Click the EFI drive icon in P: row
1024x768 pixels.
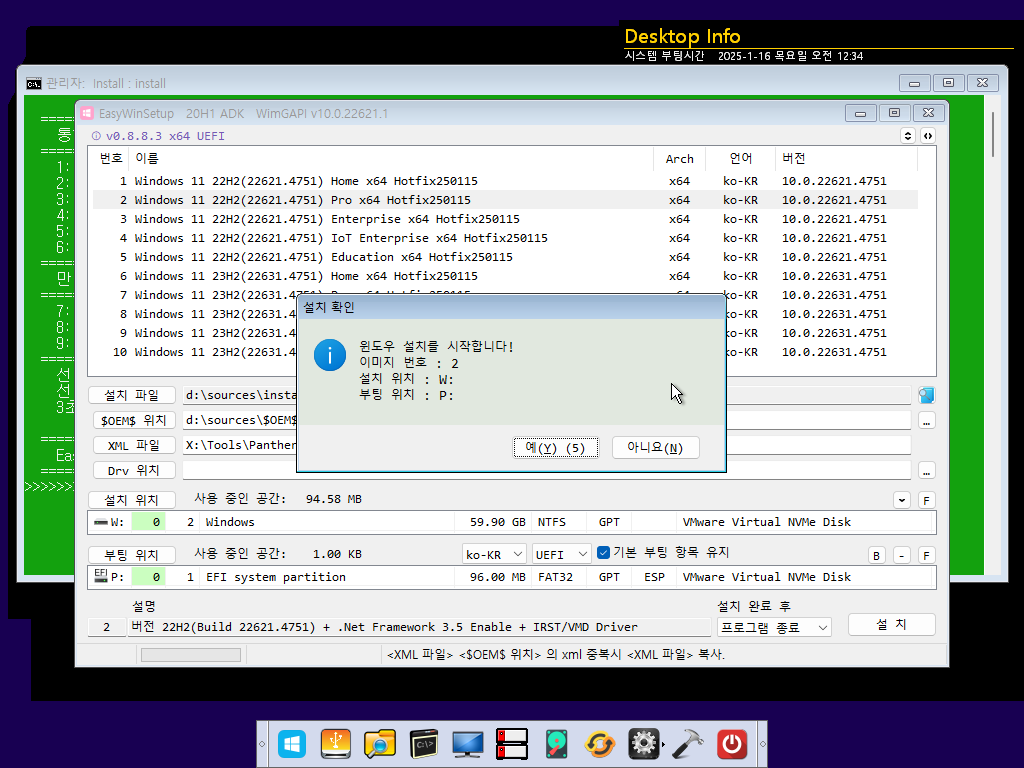pyautogui.click(x=101, y=575)
